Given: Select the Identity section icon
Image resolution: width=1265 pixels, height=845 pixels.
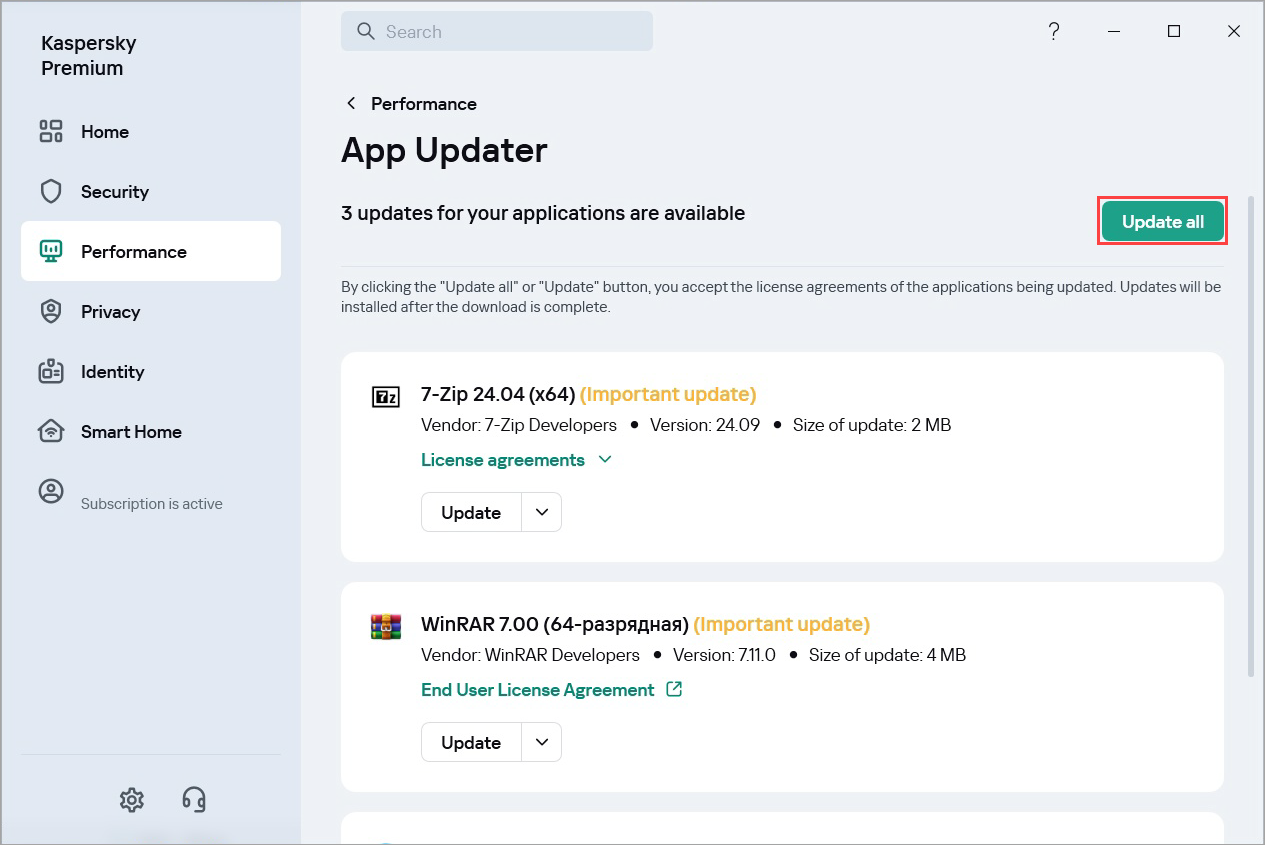Looking at the screenshot, I should tap(51, 371).
